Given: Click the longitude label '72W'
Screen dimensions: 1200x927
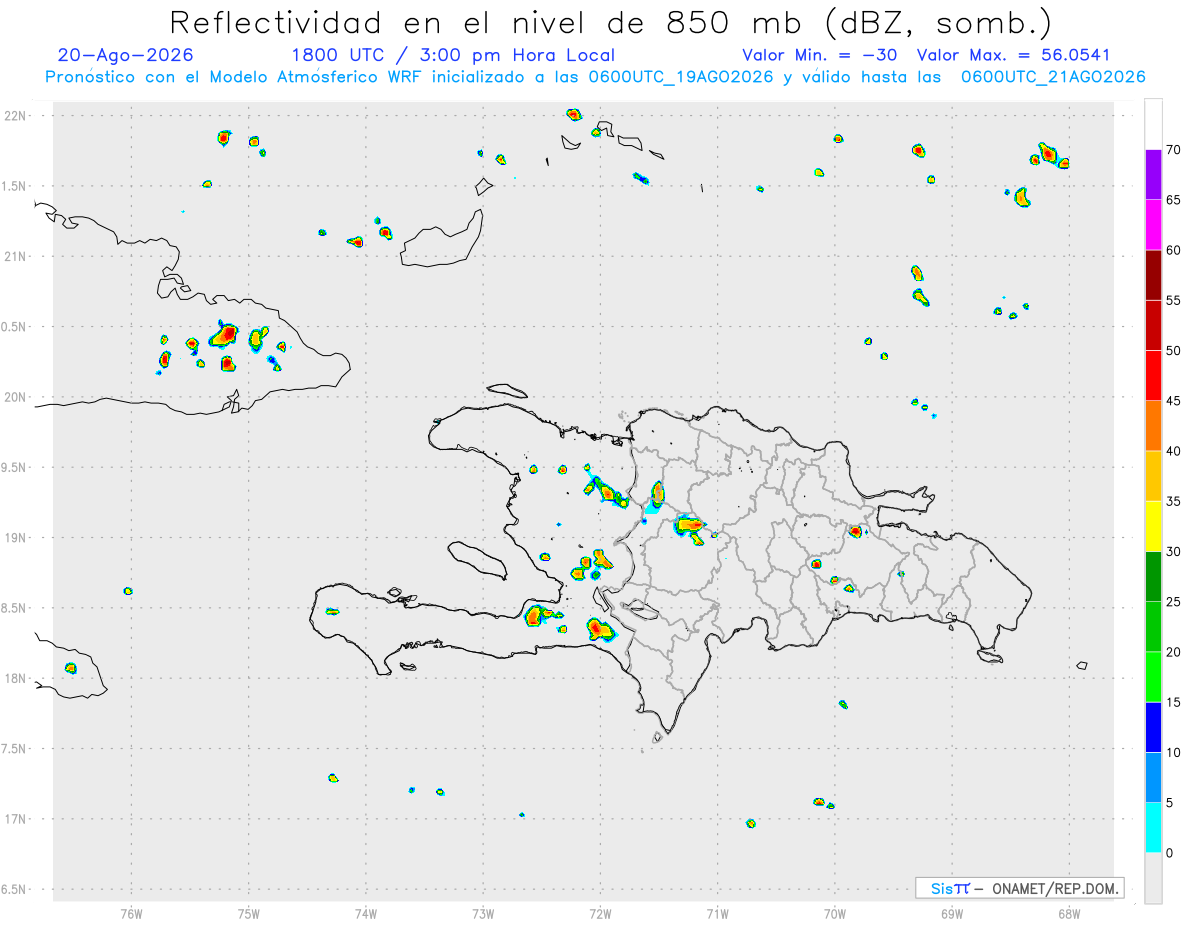Looking at the screenshot, I should point(600,913).
